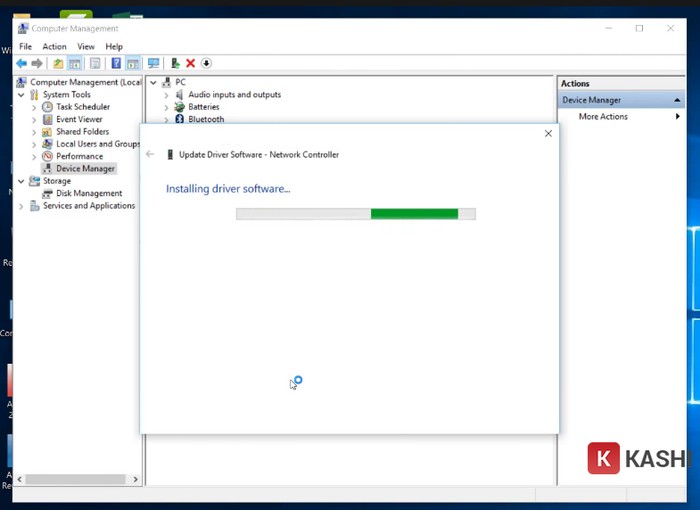This screenshot has height=510, width=700.
Task: Collapse the System Tools tree node
Action: (22, 95)
